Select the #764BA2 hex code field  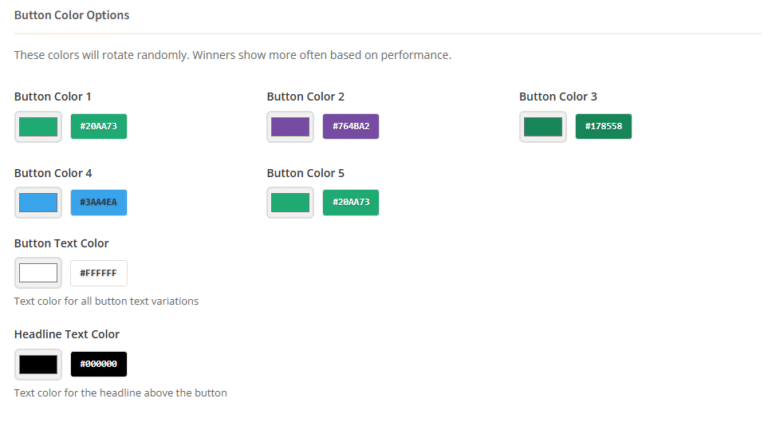pyautogui.click(x=351, y=127)
